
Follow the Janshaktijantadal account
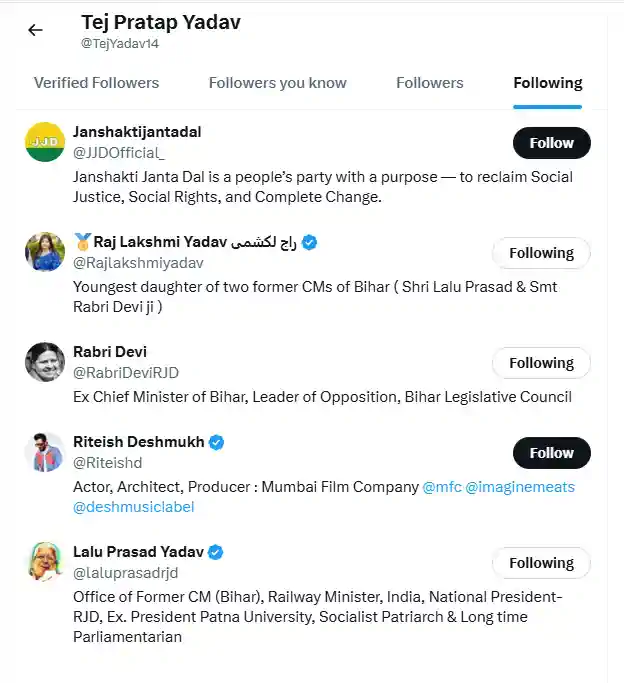(x=551, y=143)
